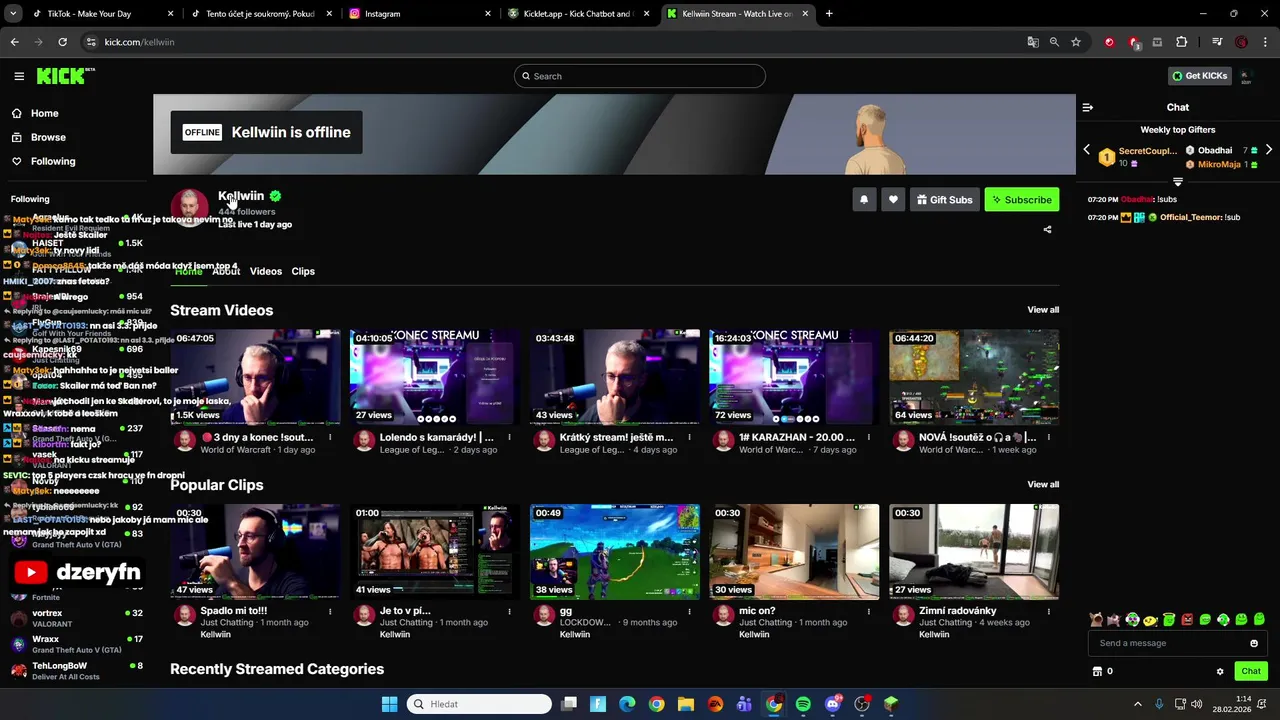Open the 06:47:05 World of Warcraft video thumbnail
The image size is (1280, 720).
pyautogui.click(x=255, y=377)
